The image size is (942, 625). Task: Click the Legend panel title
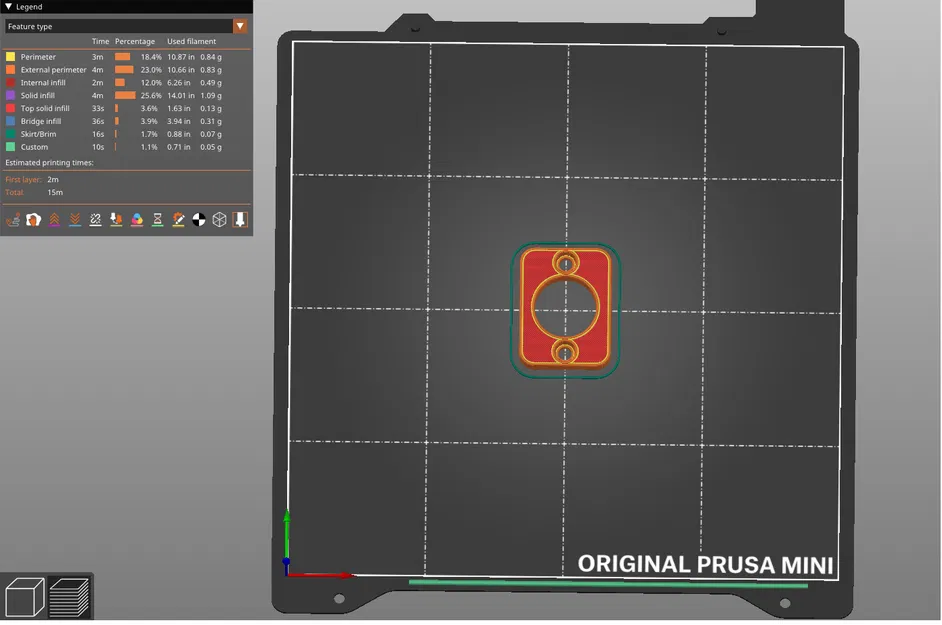tap(29, 7)
